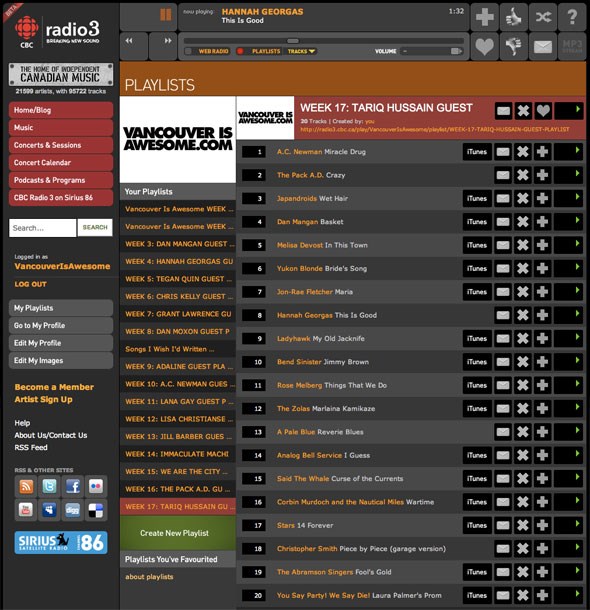Skip forward to the next track
The width and height of the screenshot is (590, 610).
pyautogui.click(x=168, y=41)
